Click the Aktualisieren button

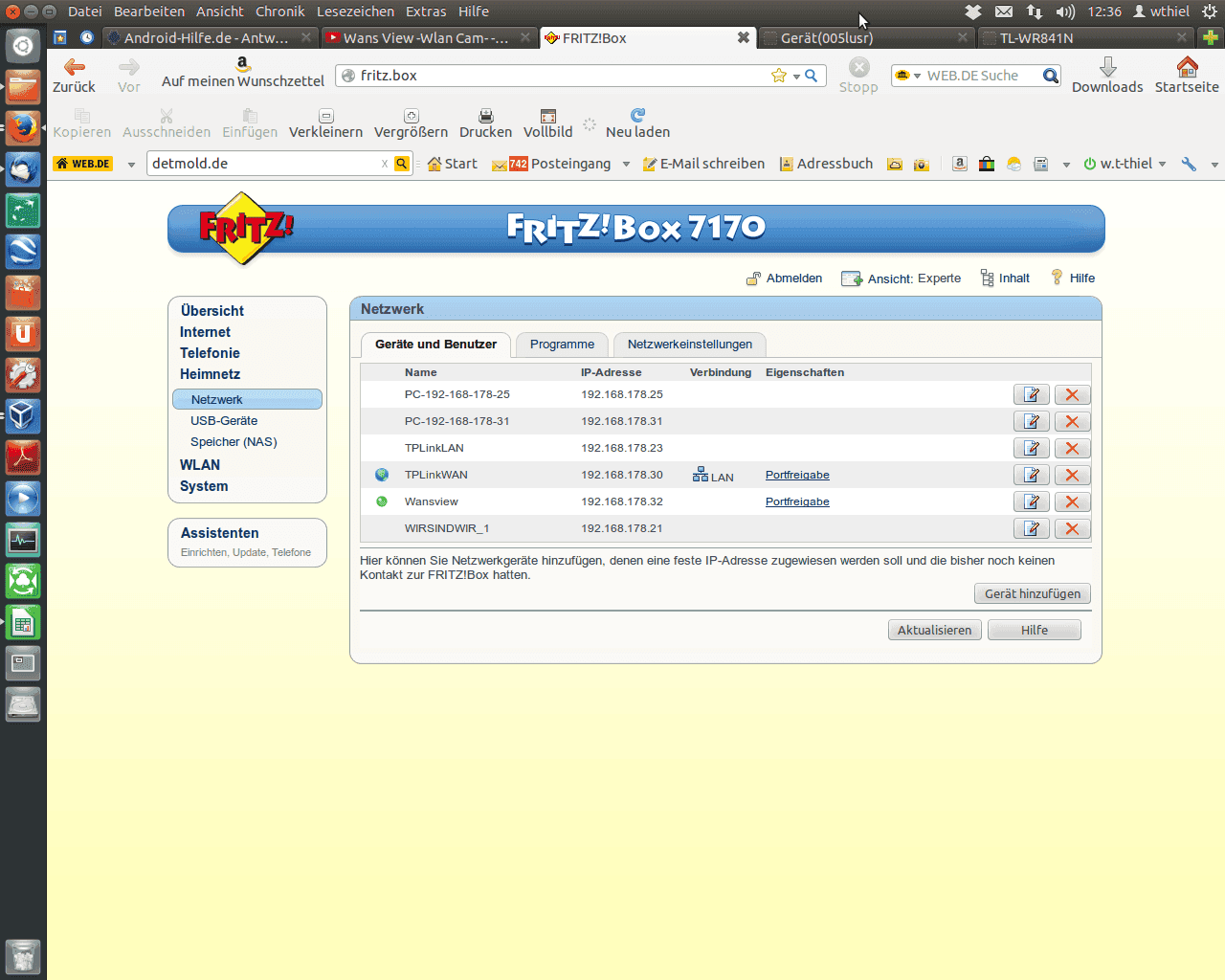(934, 630)
